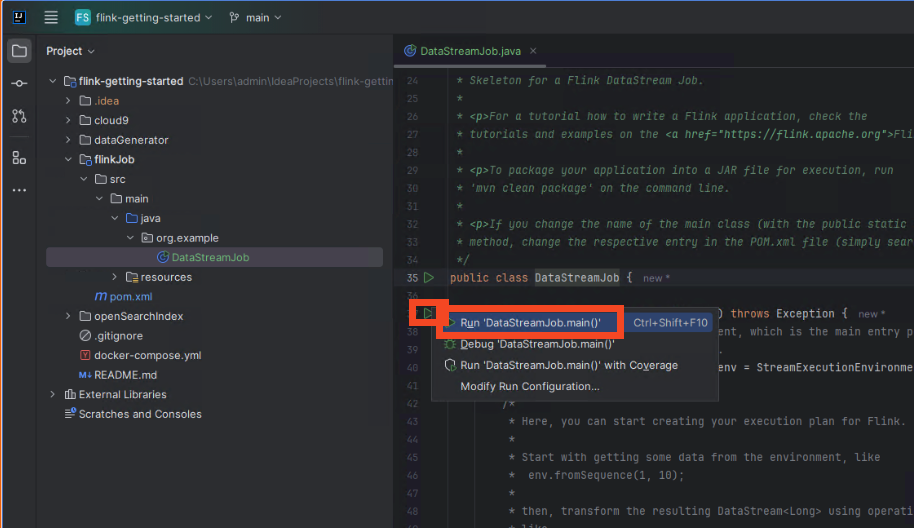Collapse the flink-getting-started root node
The width and height of the screenshot is (914, 528).
[x=53, y=81]
